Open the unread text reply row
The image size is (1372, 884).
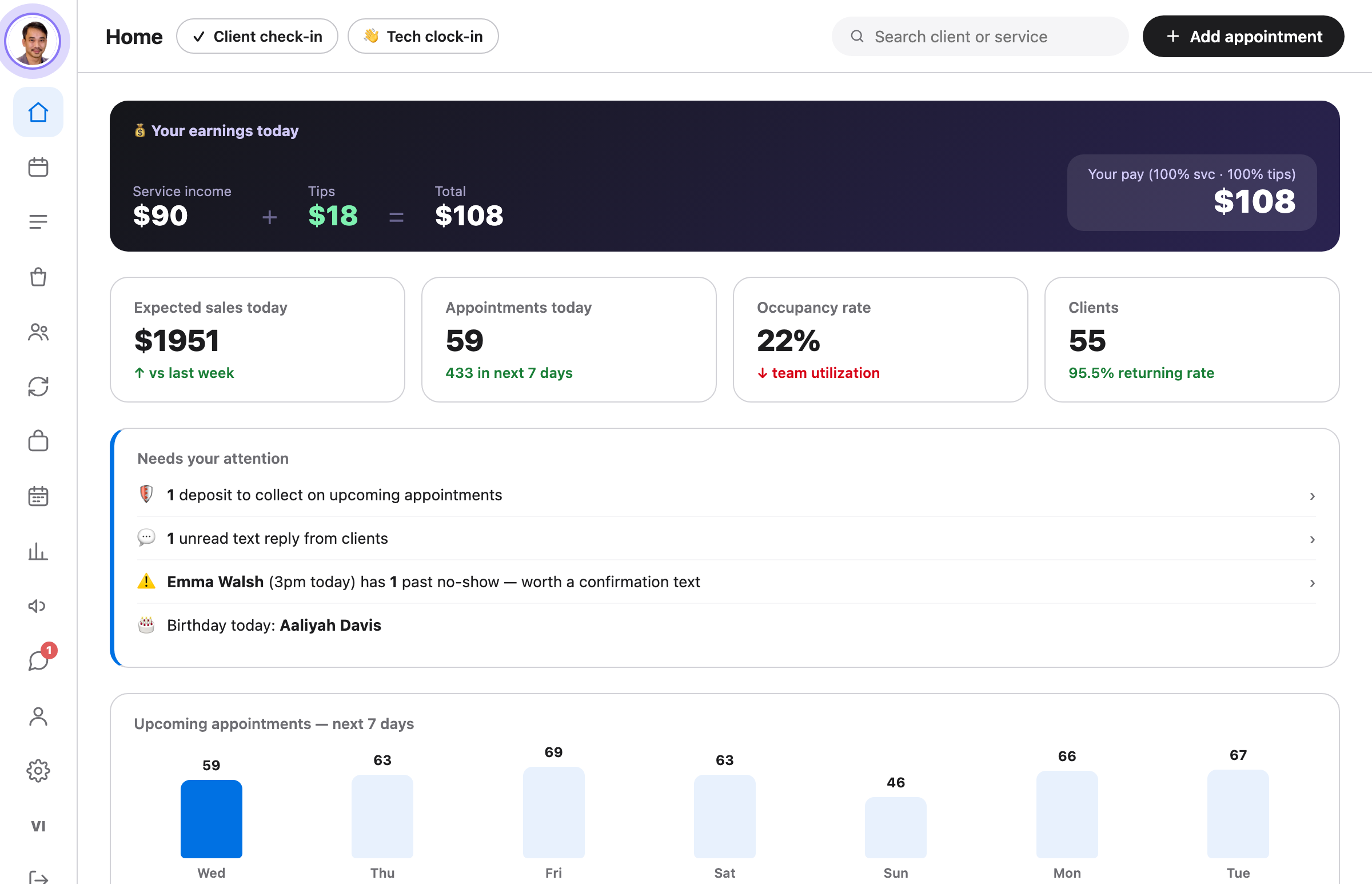click(x=726, y=539)
